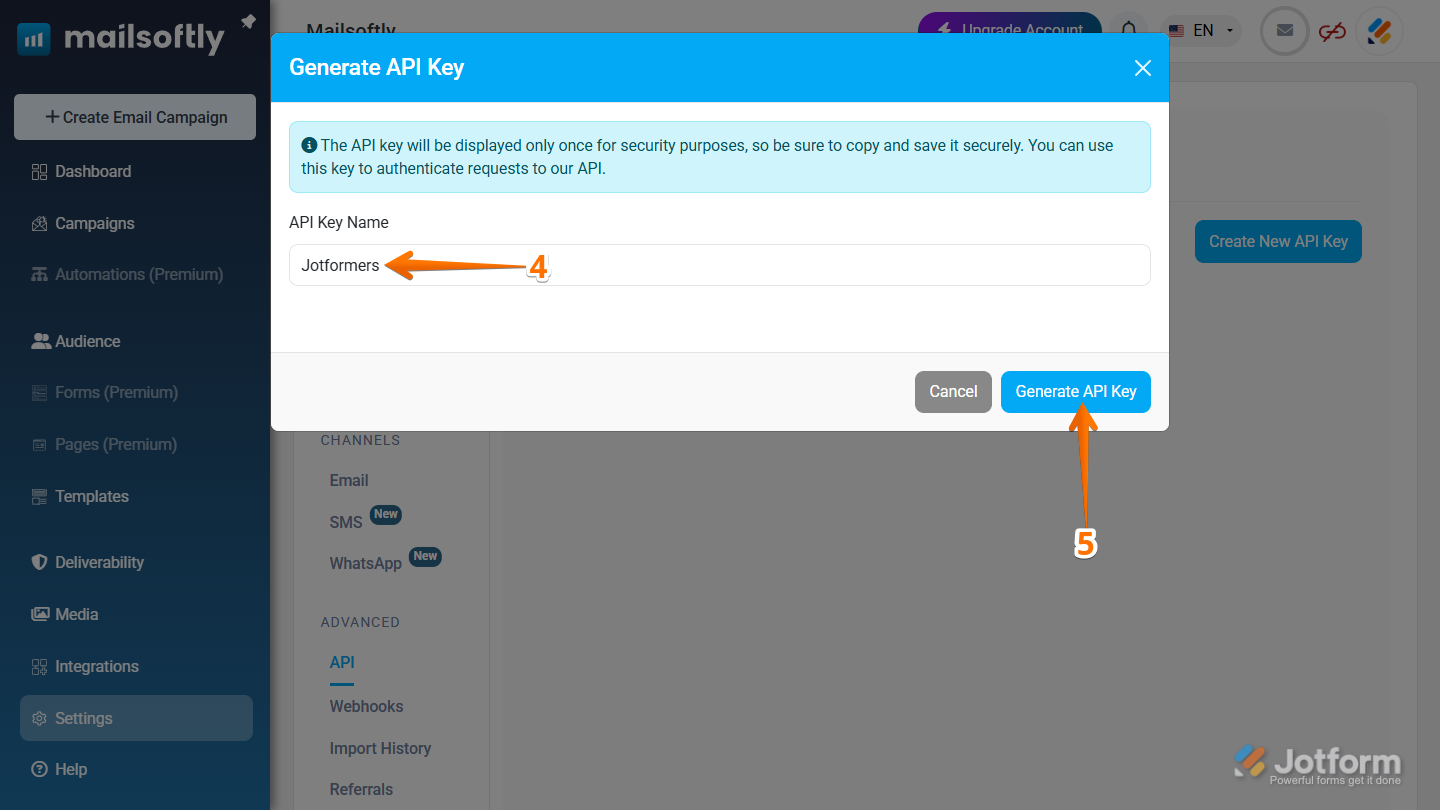Select the Integrations sidebar icon
1440x810 pixels.
click(38, 666)
